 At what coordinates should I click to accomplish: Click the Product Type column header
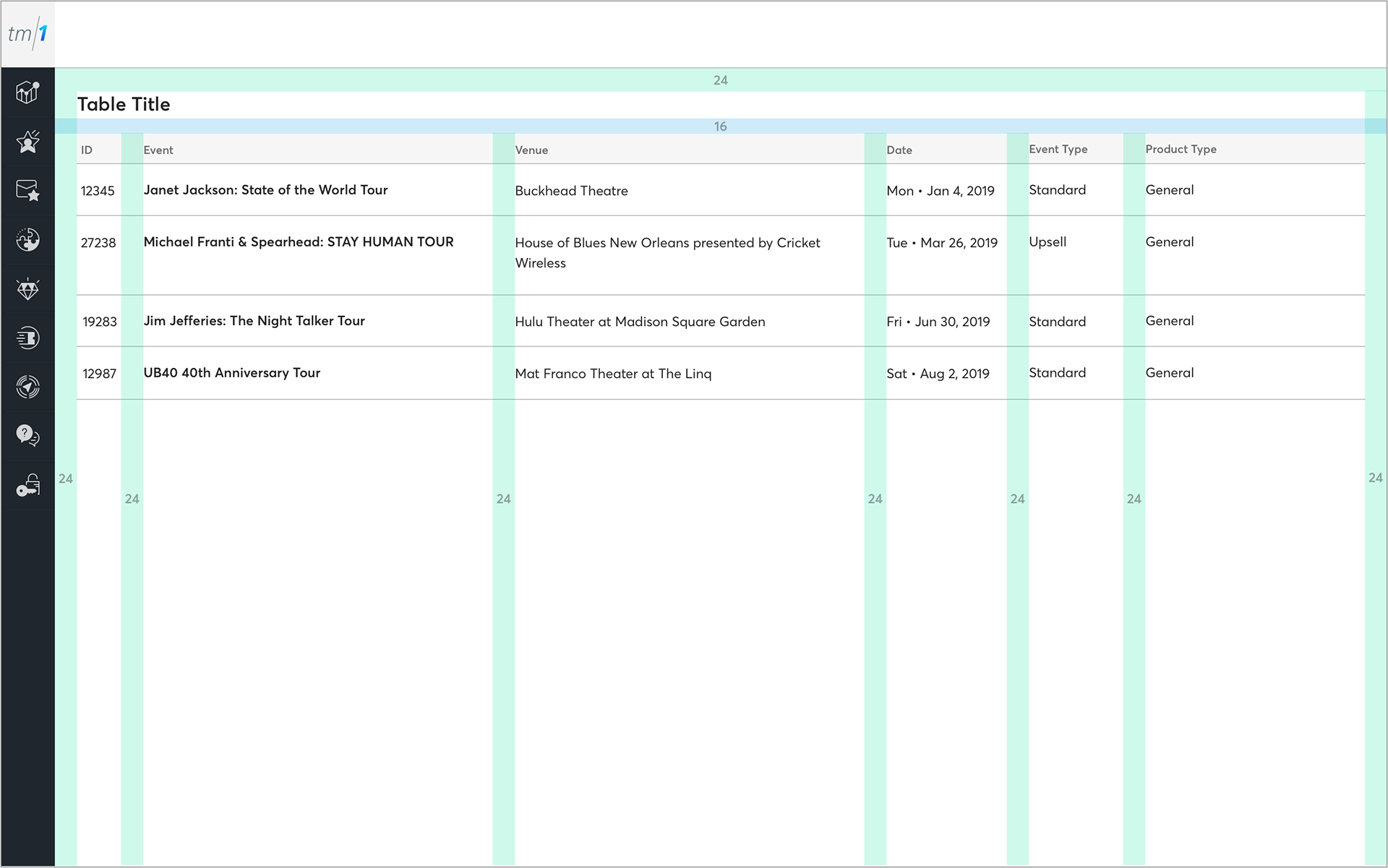[1181, 149]
